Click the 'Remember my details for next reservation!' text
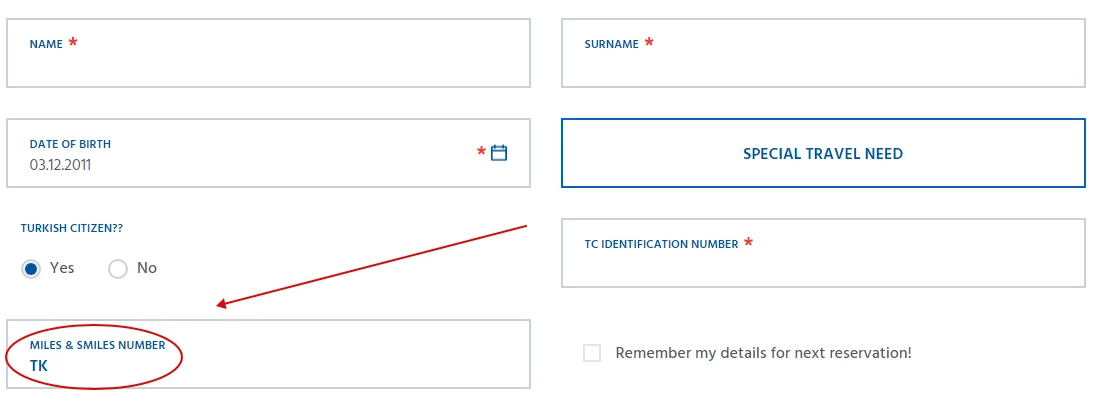Image resolution: width=1097 pixels, height=417 pixels. point(763,353)
